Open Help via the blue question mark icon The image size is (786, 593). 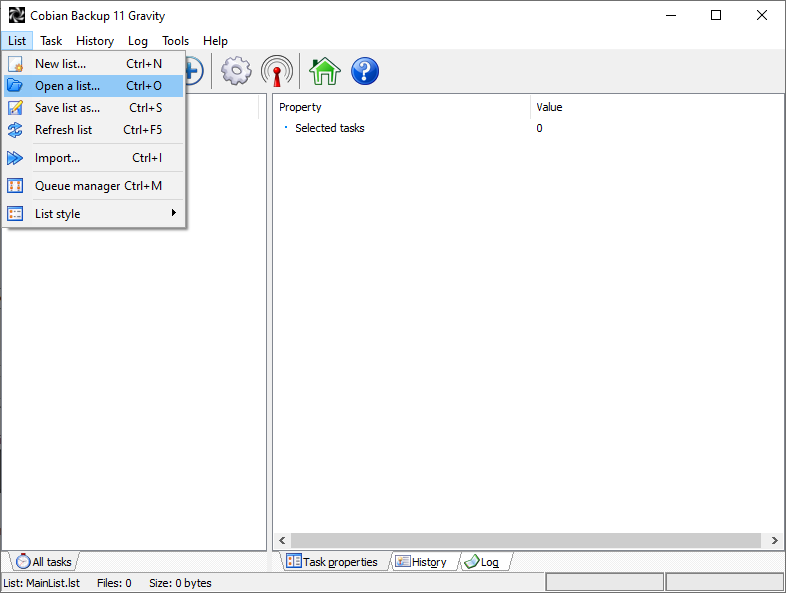(365, 71)
